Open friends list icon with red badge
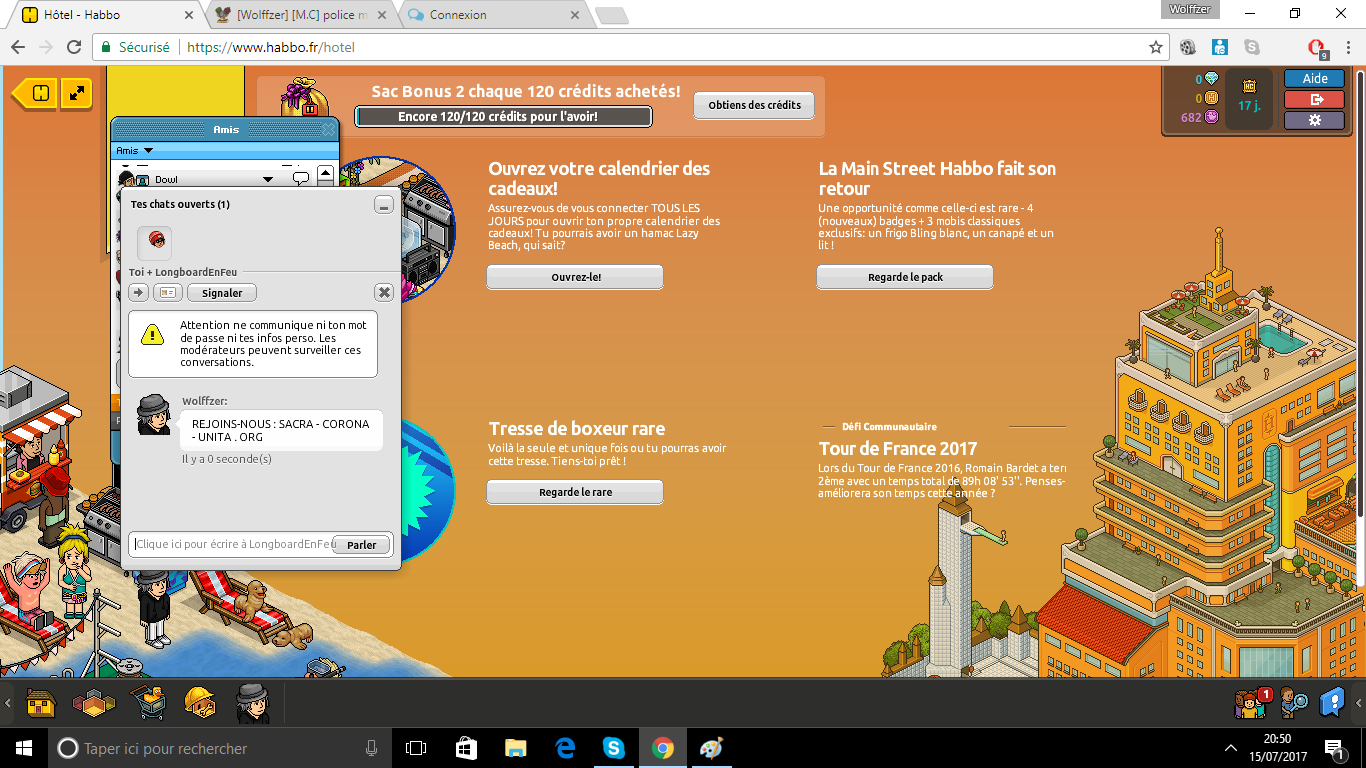 click(1251, 703)
